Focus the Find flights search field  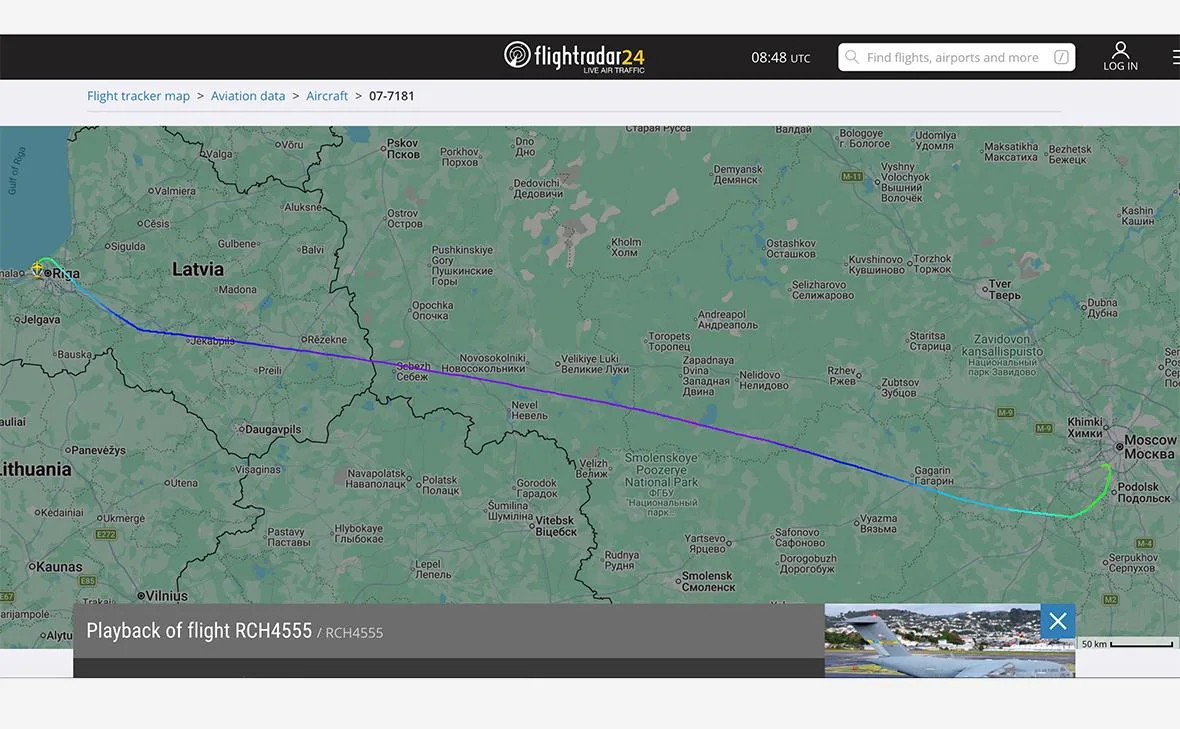[x=956, y=57]
